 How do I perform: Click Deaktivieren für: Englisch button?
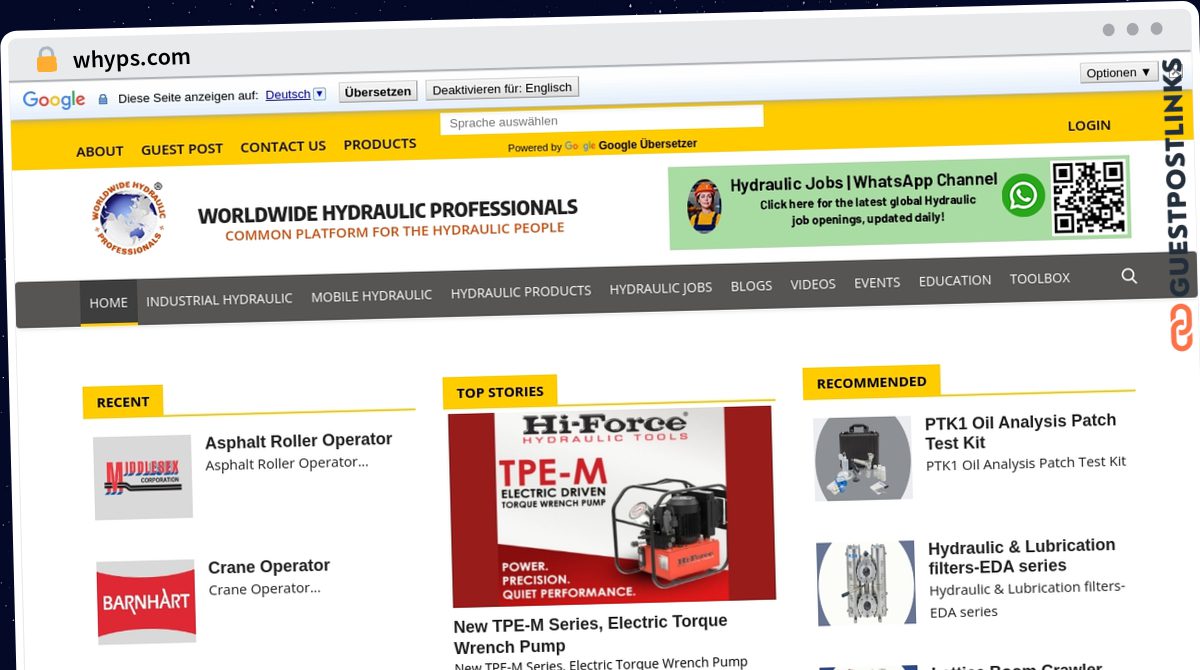click(x=502, y=89)
